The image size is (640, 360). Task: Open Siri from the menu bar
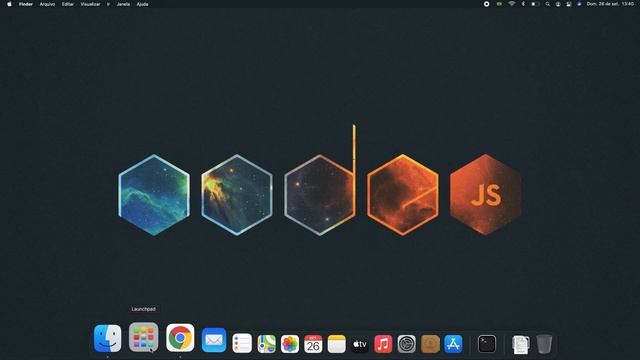pos(579,4)
